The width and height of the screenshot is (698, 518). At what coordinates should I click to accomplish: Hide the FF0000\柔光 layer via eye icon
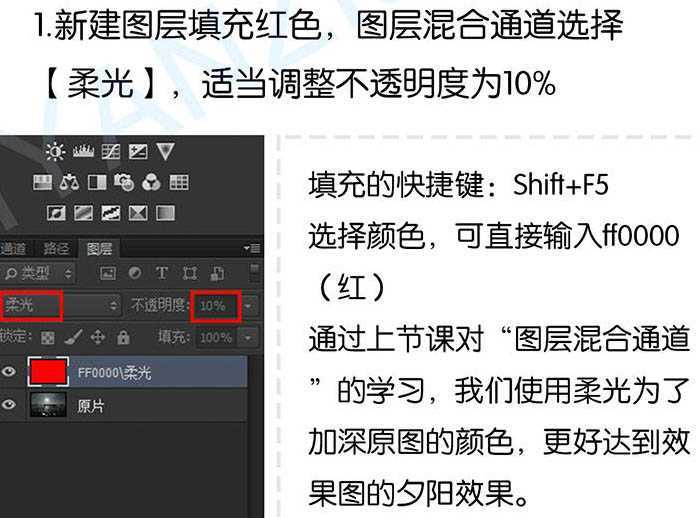9,371
